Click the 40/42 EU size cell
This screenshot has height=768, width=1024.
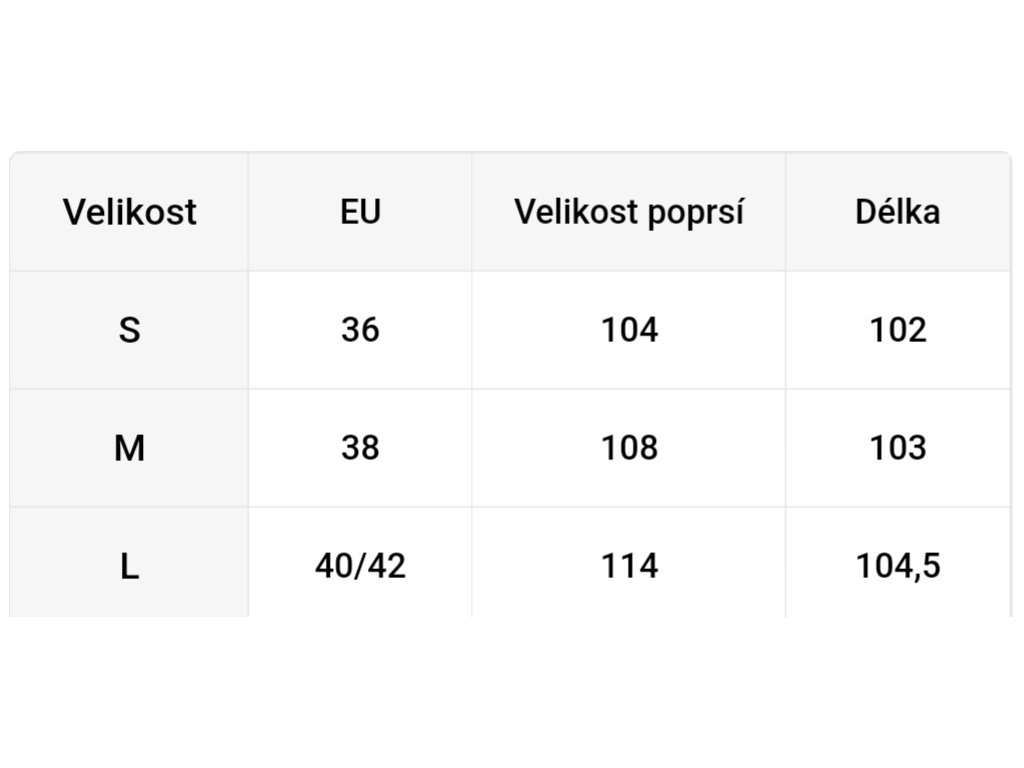(x=360, y=566)
